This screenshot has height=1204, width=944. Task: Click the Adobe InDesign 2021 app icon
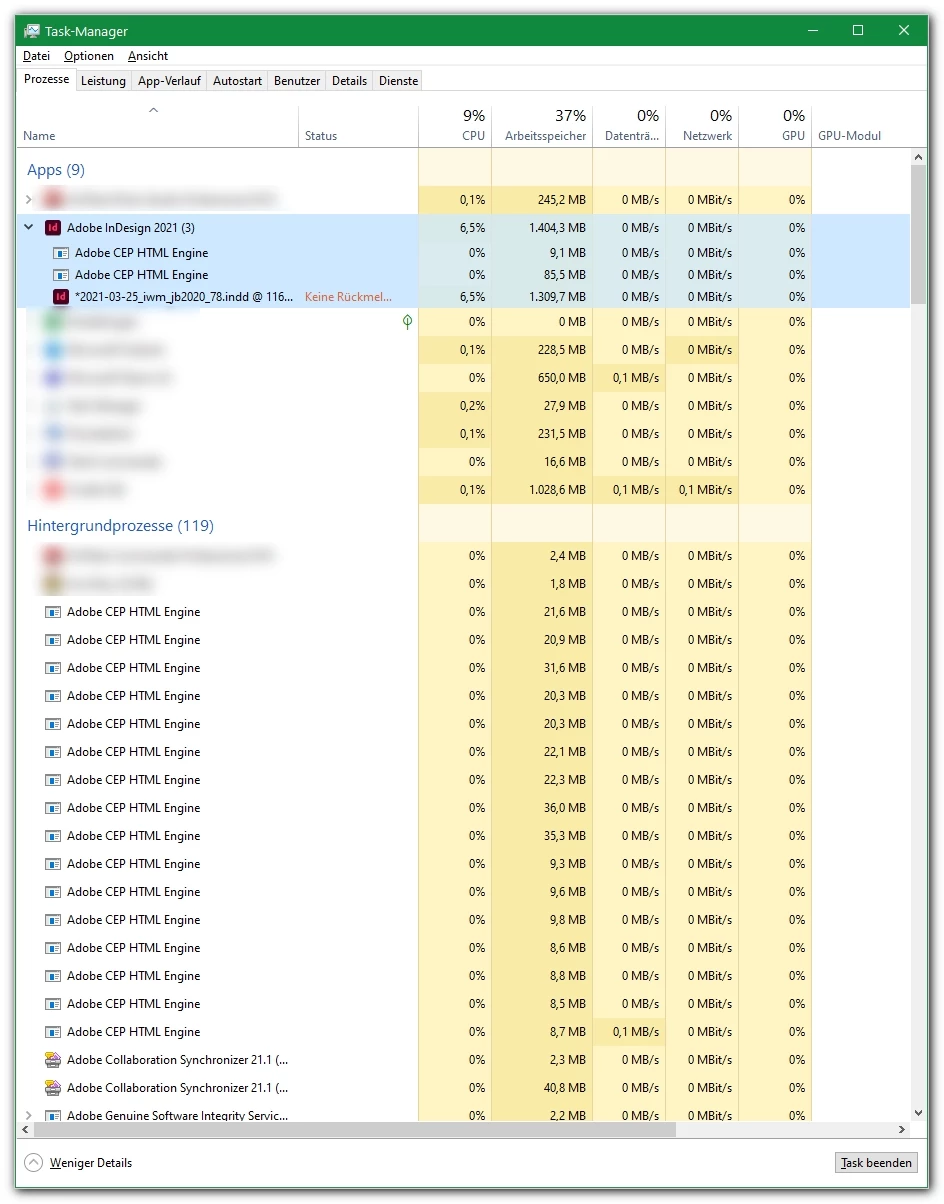53,228
